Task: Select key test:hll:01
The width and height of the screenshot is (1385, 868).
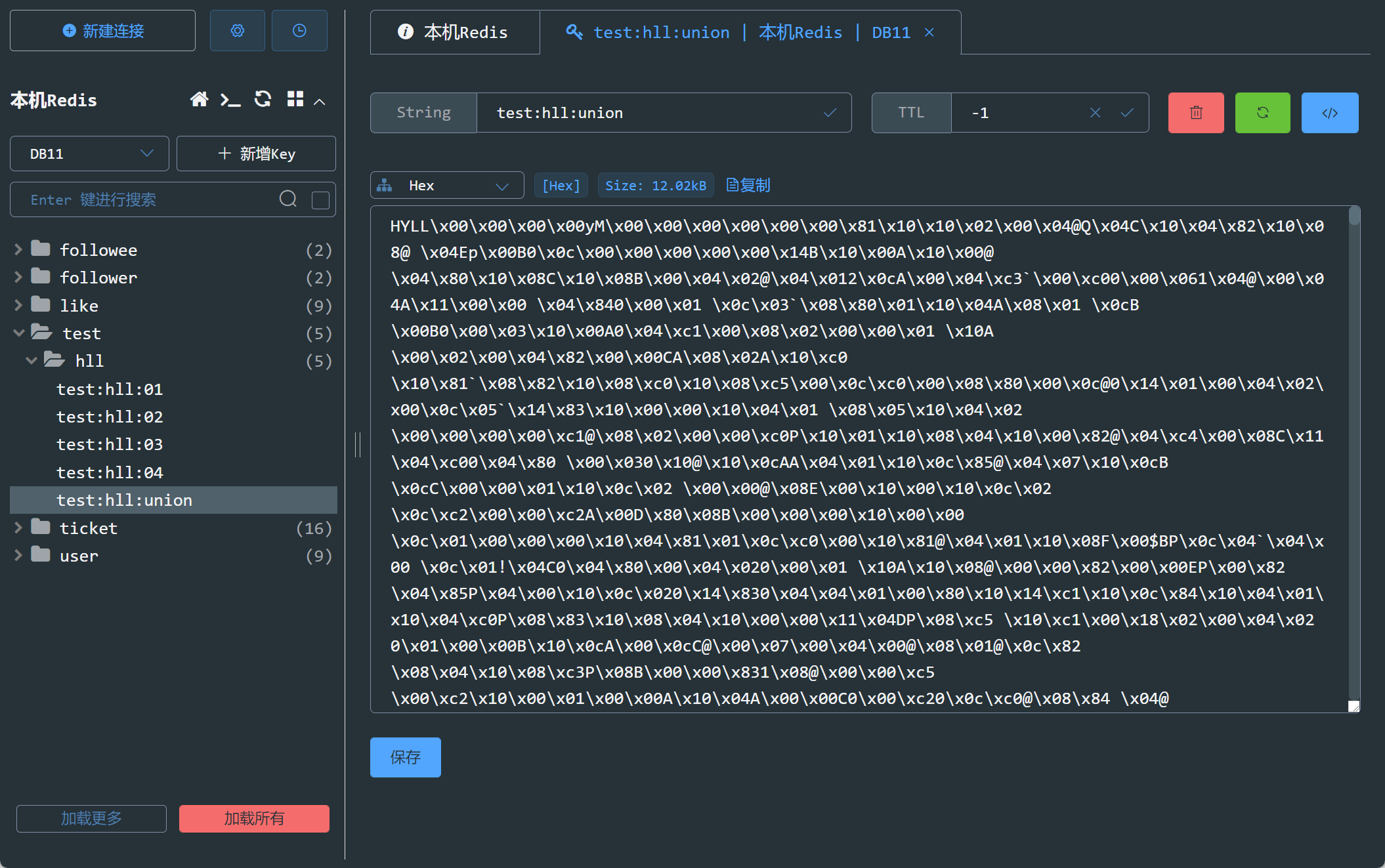Action: (x=110, y=389)
